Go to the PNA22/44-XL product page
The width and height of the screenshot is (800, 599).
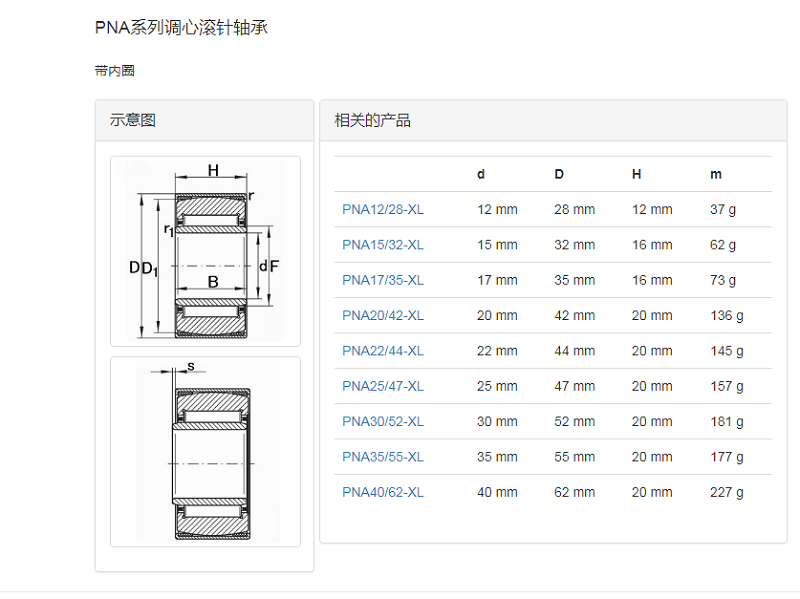[x=382, y=351]
